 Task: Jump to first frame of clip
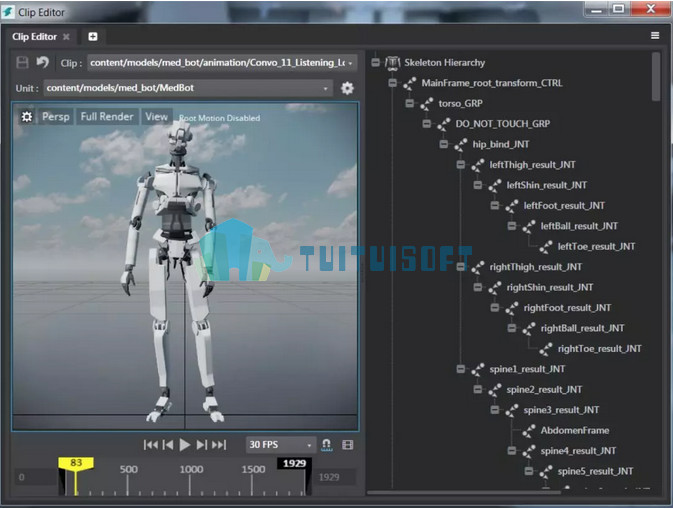point(150,445)
